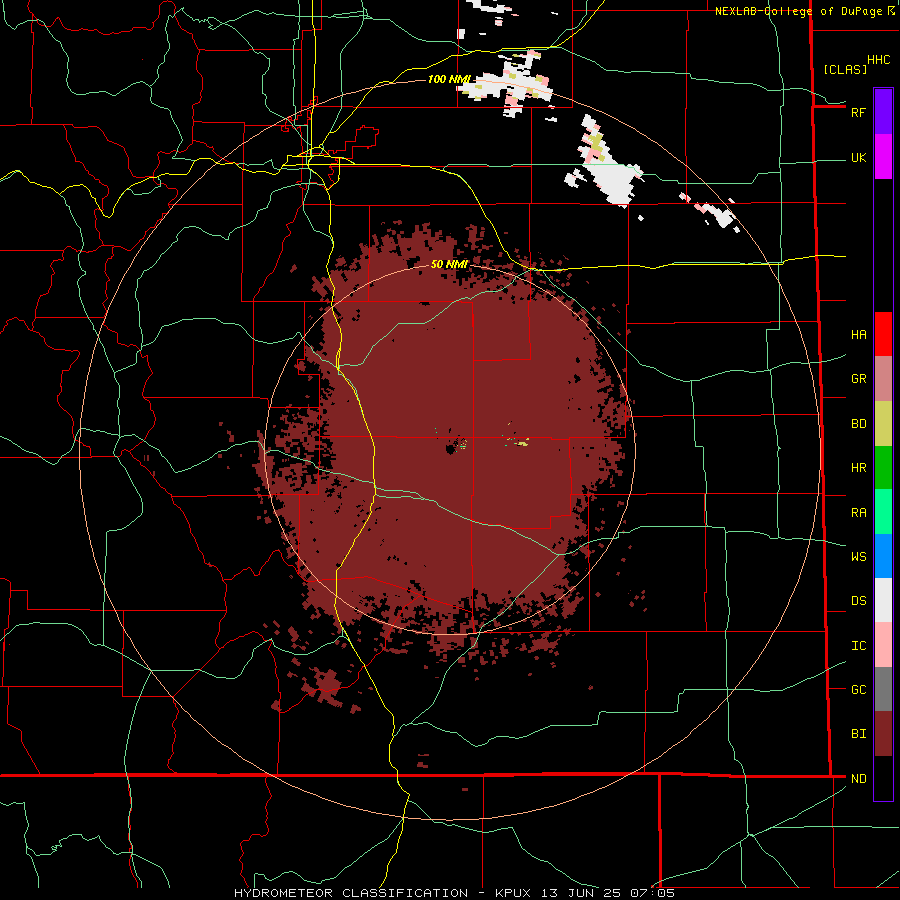Click the '100 NMI' range ring label
The height and width of the screenshot is (900, 900).
tap(449, 79)
